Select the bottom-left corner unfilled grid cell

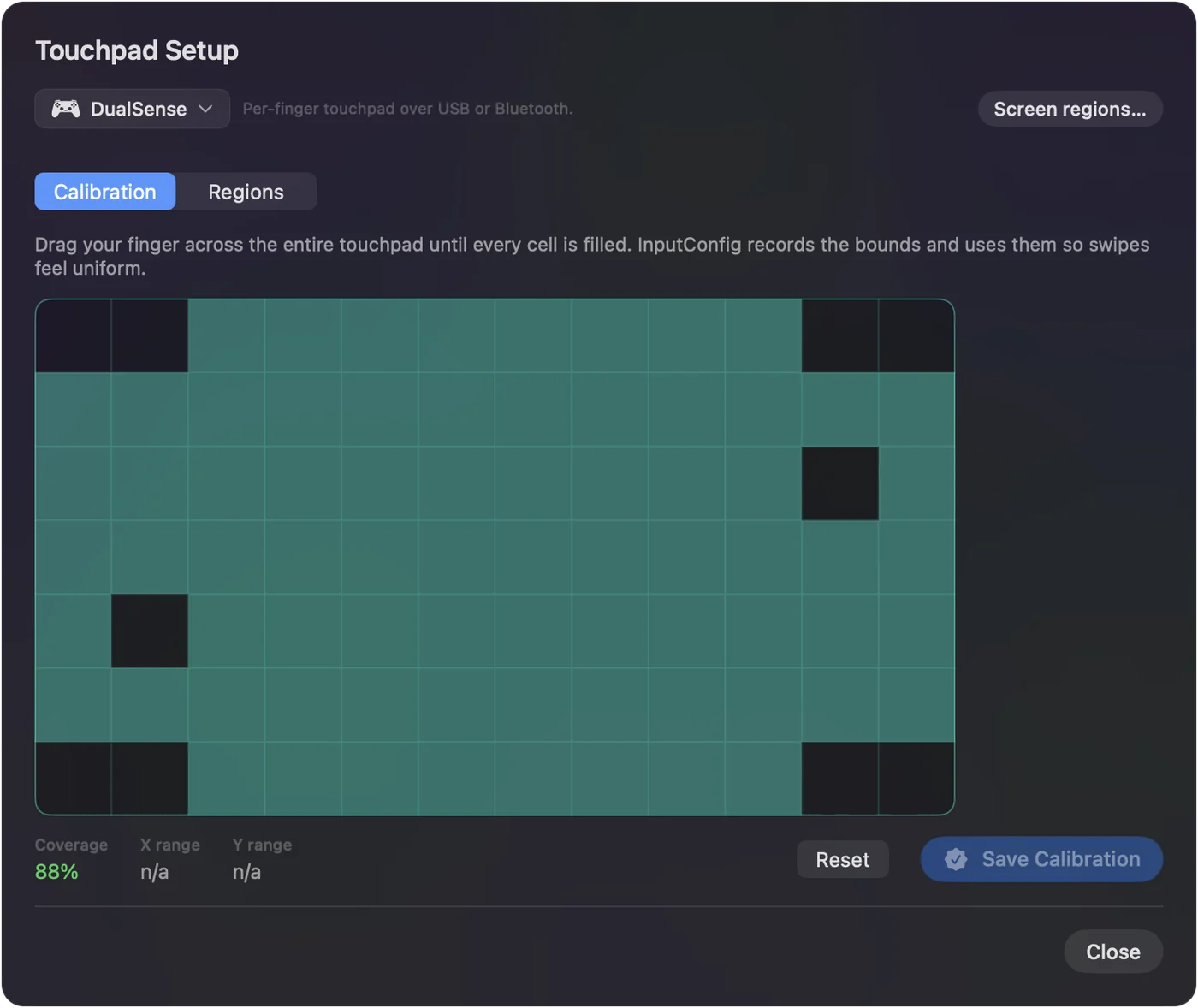click(74, 778)
